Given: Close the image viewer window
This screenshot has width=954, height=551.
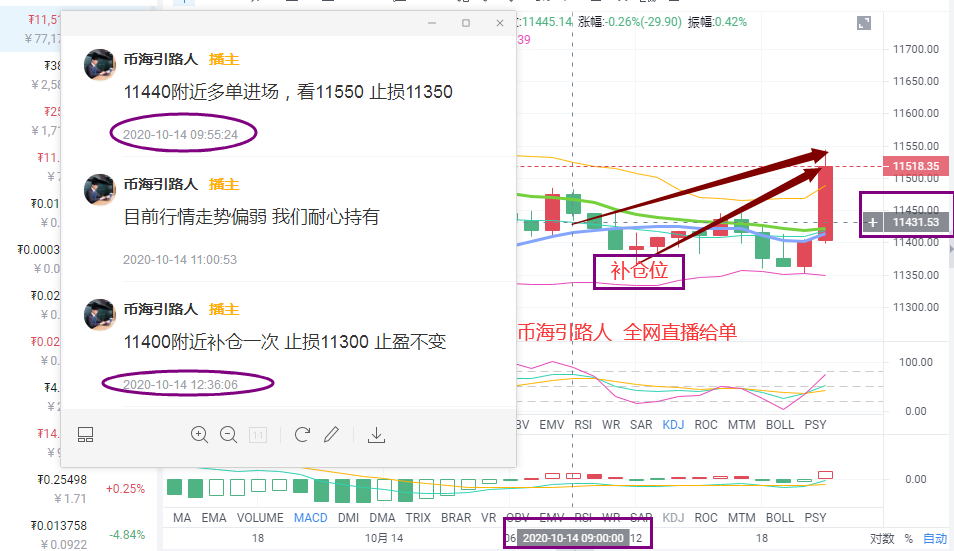Looking at the screenshot, I should pos(500,23).
